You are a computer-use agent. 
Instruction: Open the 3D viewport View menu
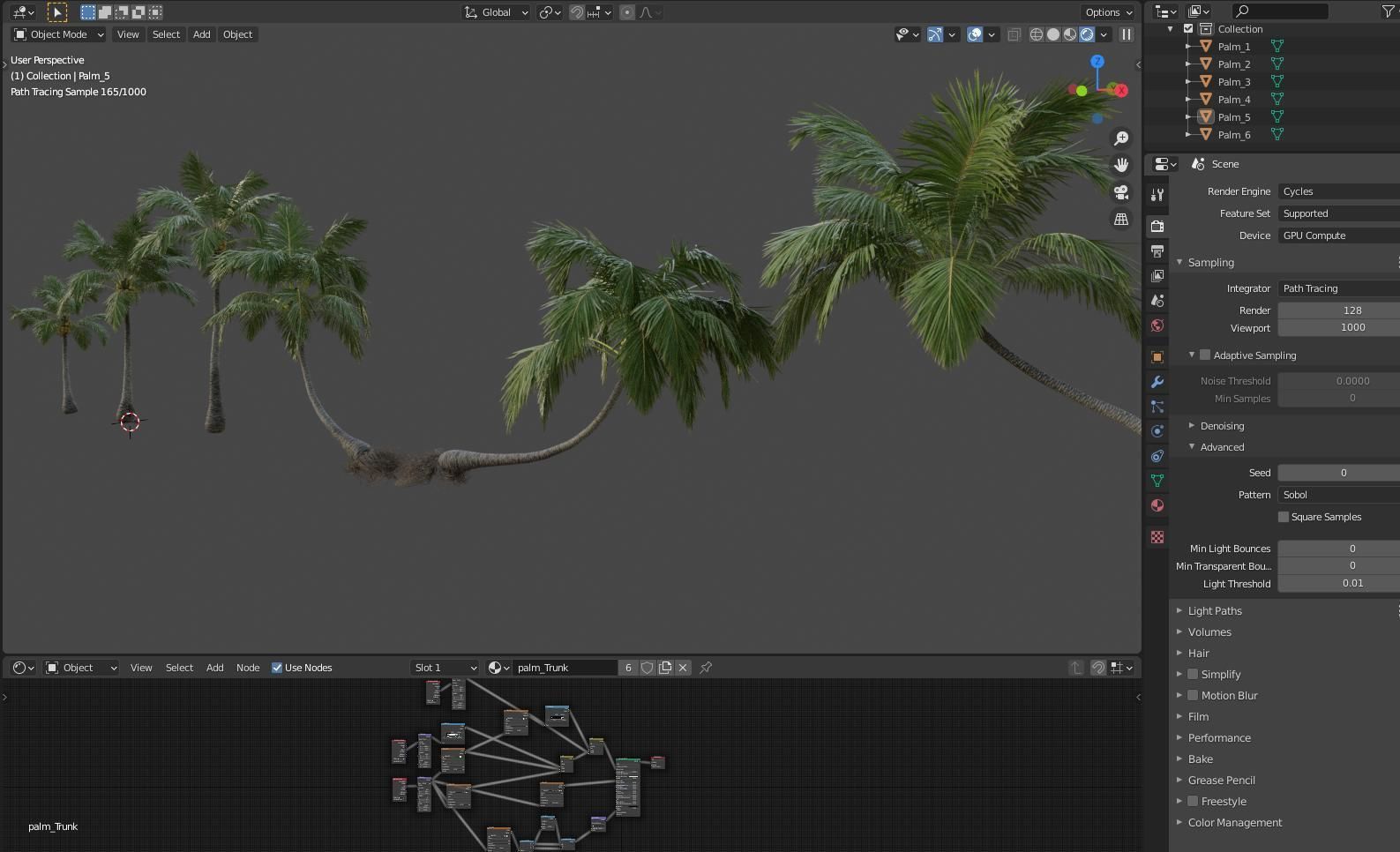point(128,34)
